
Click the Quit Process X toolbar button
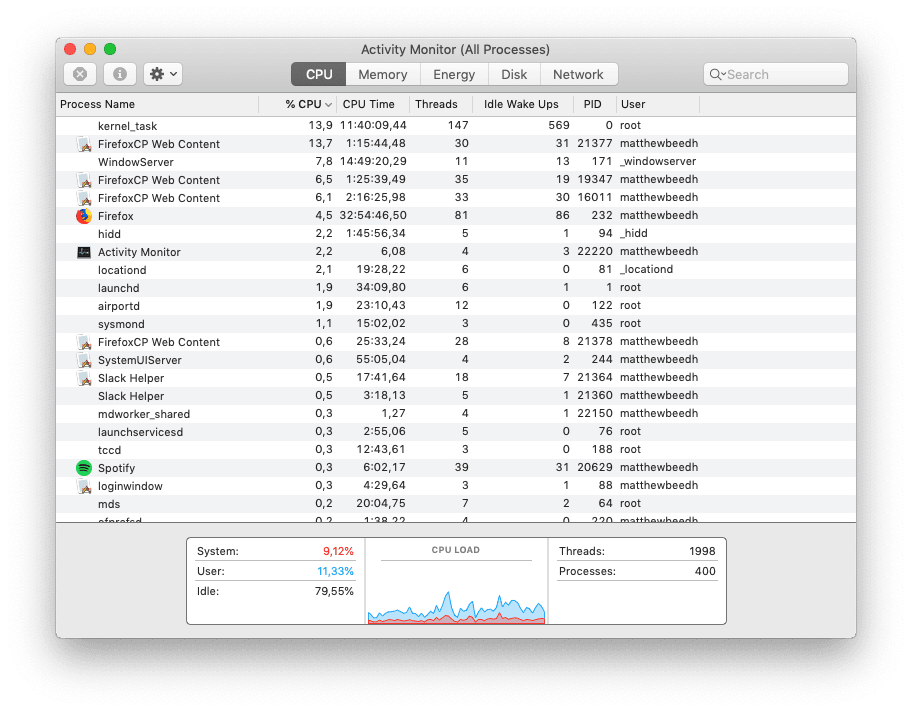(80, 74)
